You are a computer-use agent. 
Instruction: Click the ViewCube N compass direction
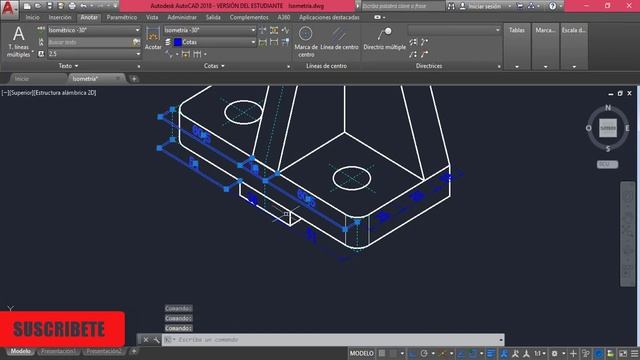point(608,108)
